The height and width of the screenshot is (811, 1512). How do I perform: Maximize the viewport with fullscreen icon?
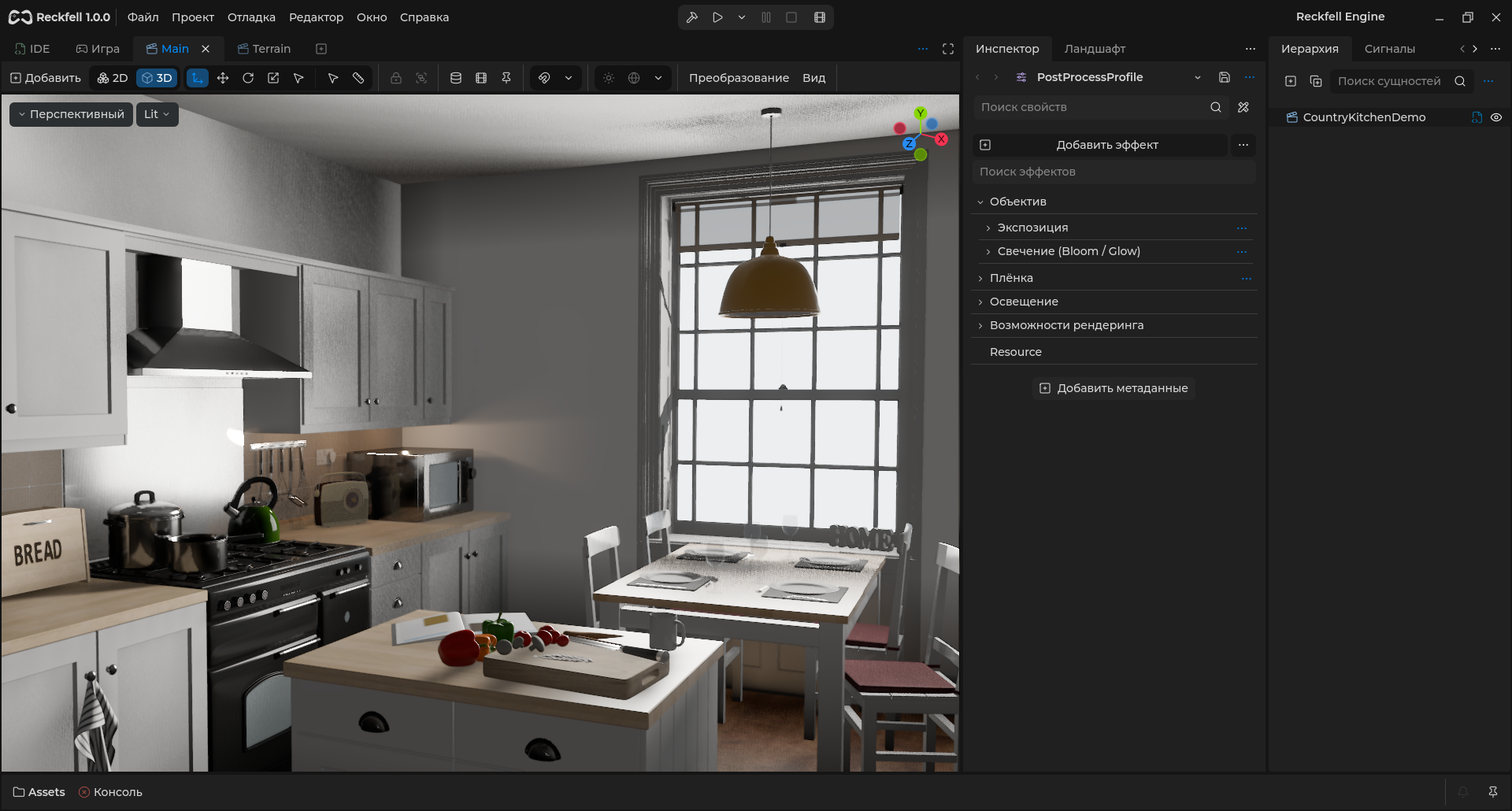point(948,49)
